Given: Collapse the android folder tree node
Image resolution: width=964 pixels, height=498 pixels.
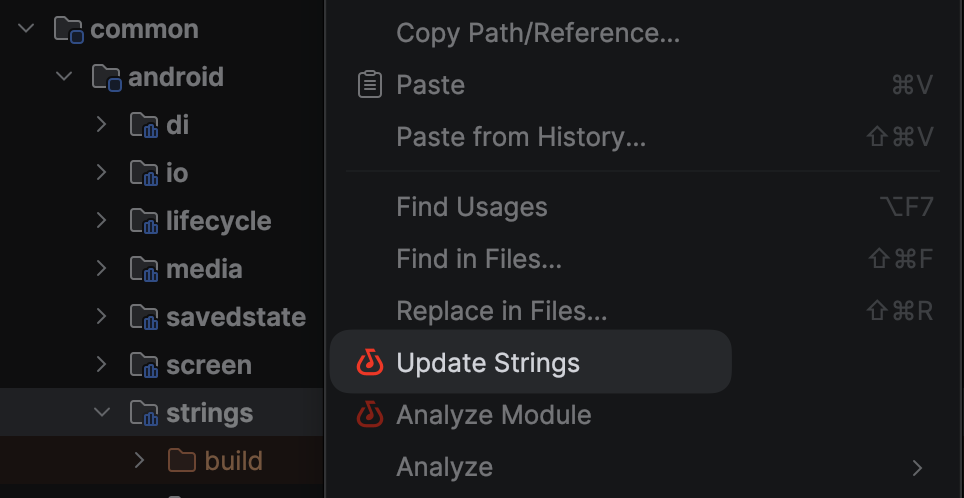Looking at the screenshot, I should 64,77.
